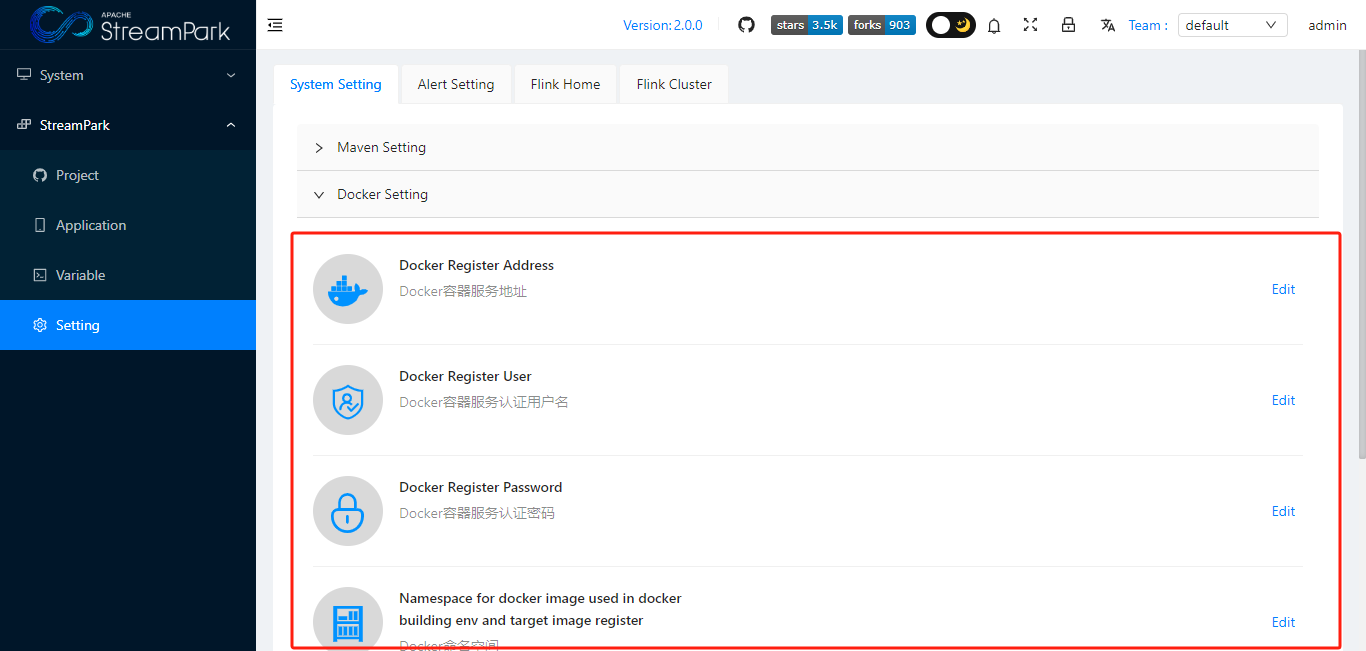This screenshot has width=1366, height=651.
Task: Collapse the sidebar with the hamburger toggle
Action: [275, 25]
